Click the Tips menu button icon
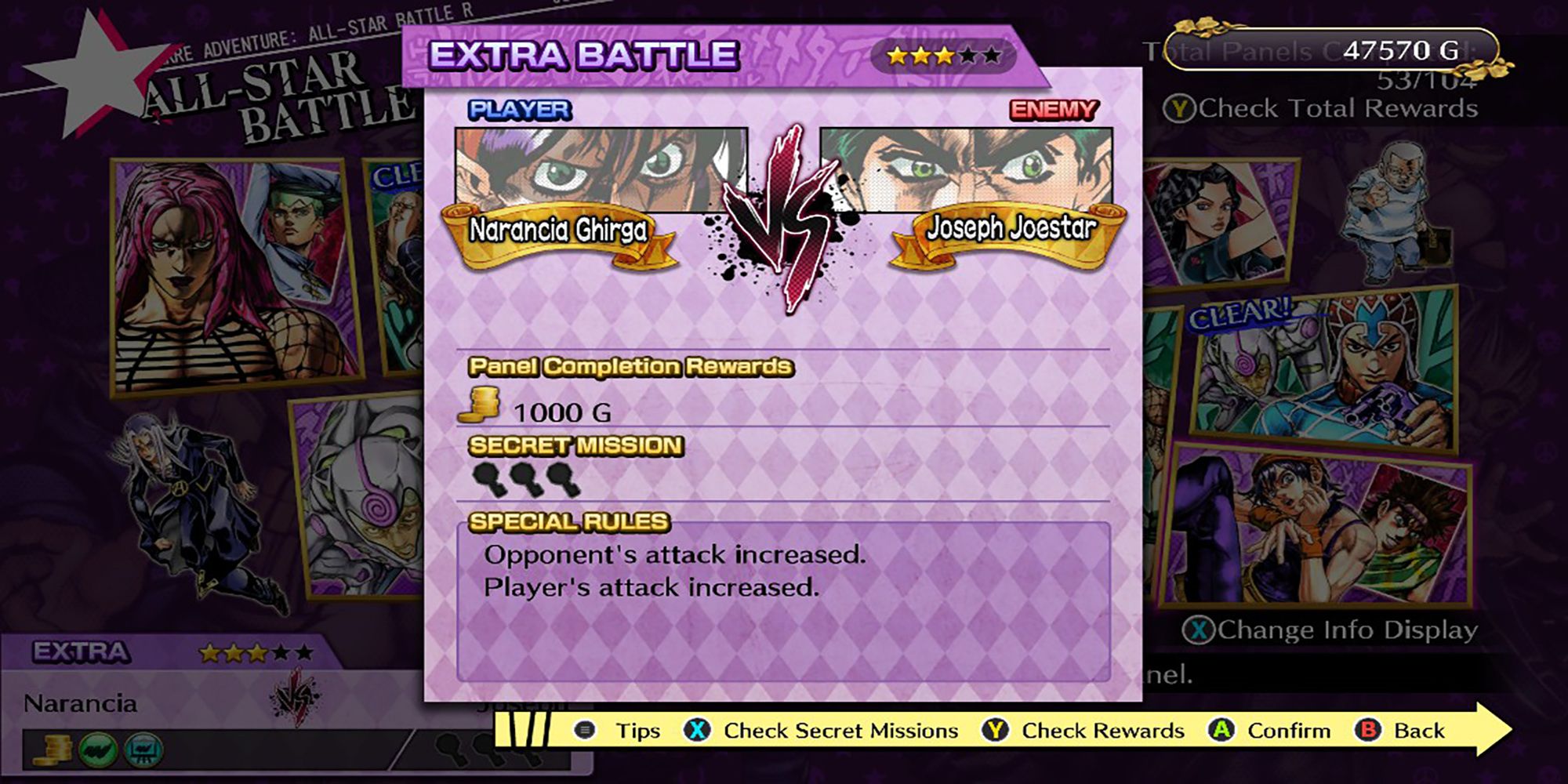This screenshot has height=784, width=1568. (x=584, y=730)
